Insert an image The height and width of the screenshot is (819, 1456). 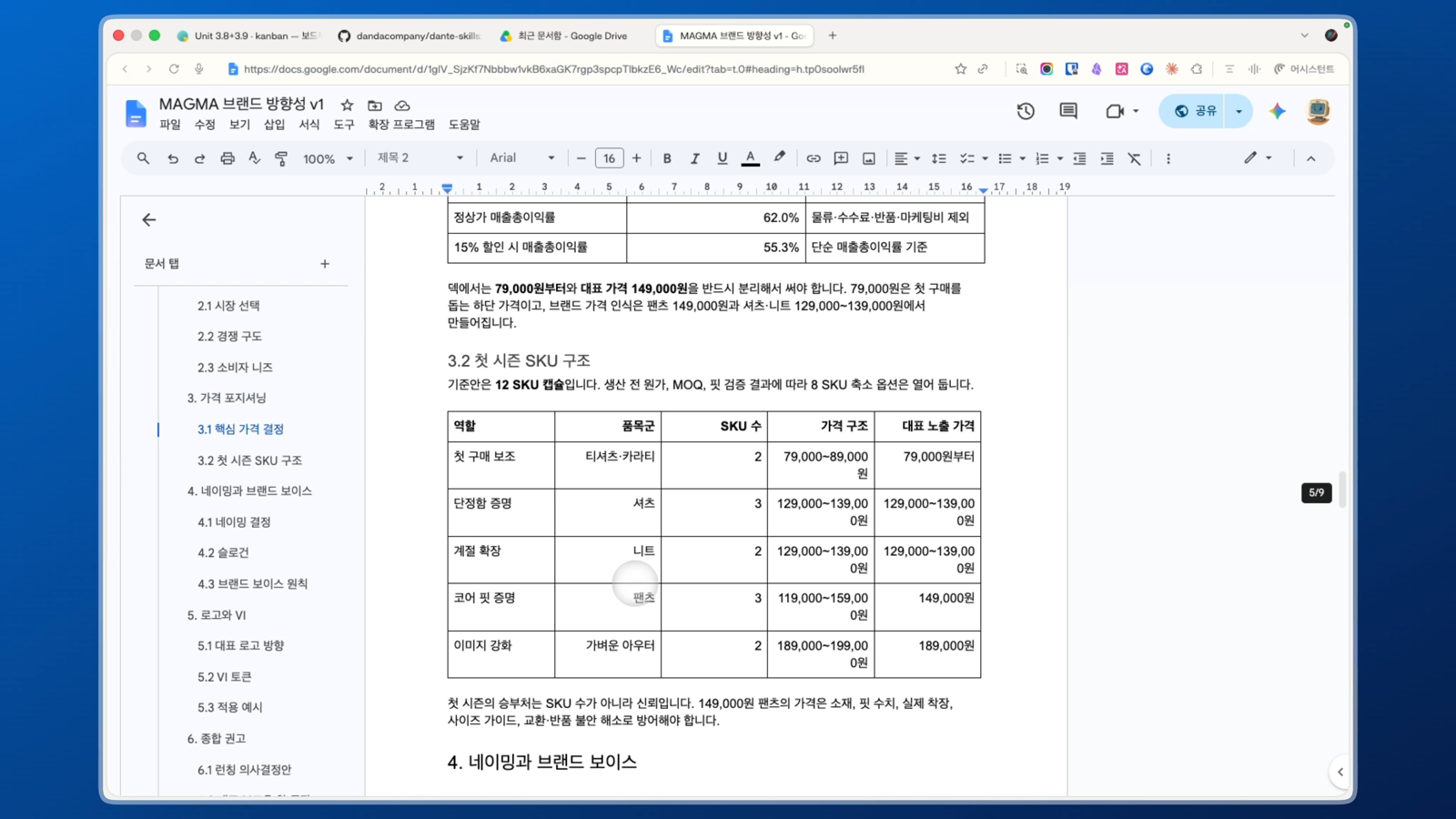(x=869, y=158)
